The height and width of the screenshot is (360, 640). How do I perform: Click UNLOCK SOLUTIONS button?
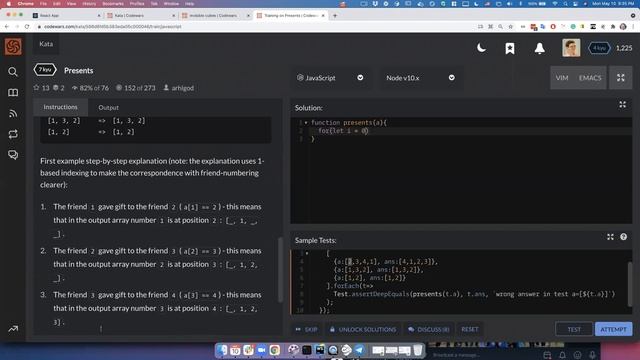coord(363,329)
